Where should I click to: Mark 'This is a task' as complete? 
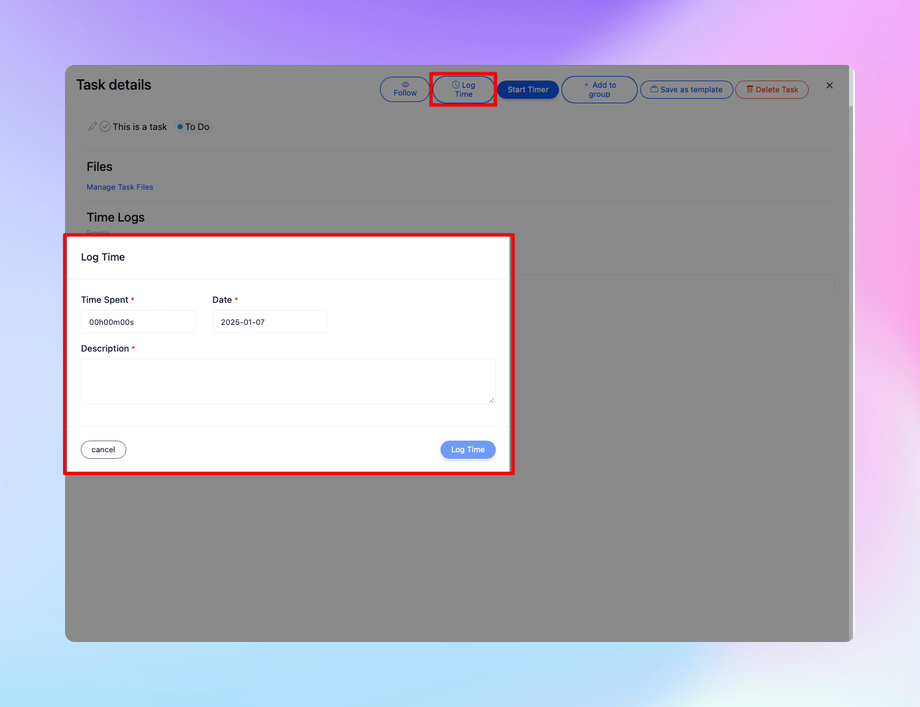point(105,126)
